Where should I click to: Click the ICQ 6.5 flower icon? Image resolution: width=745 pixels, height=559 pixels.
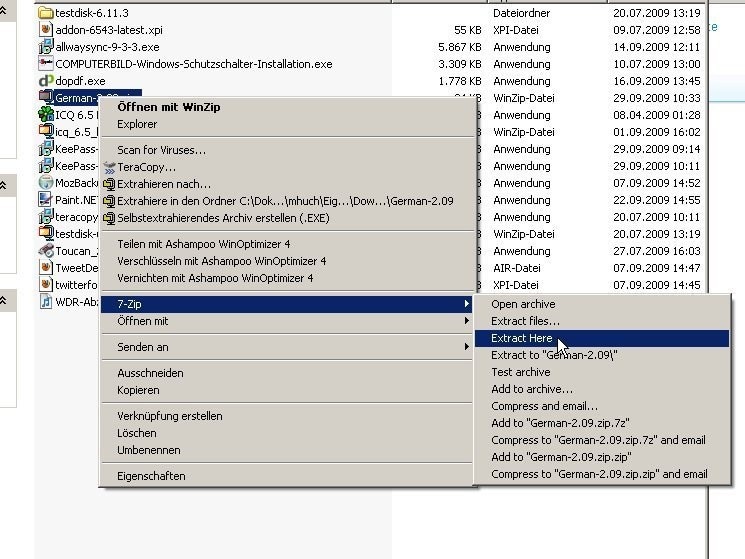[x=46, y=114]
